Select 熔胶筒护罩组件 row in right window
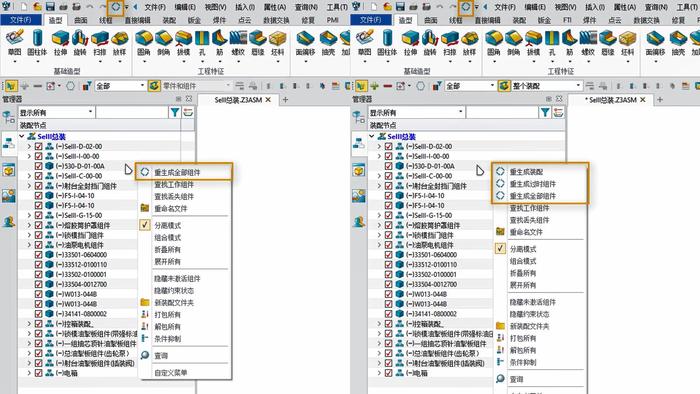This screenshot has height=394, width=700. [436, 225]
